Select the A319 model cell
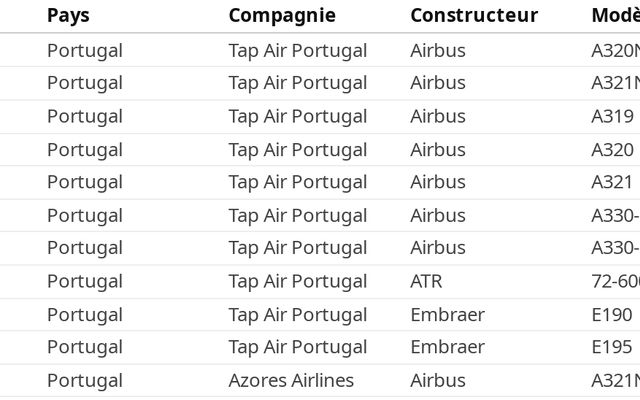This screenshot has width=640, height=400. click(612, 116)
